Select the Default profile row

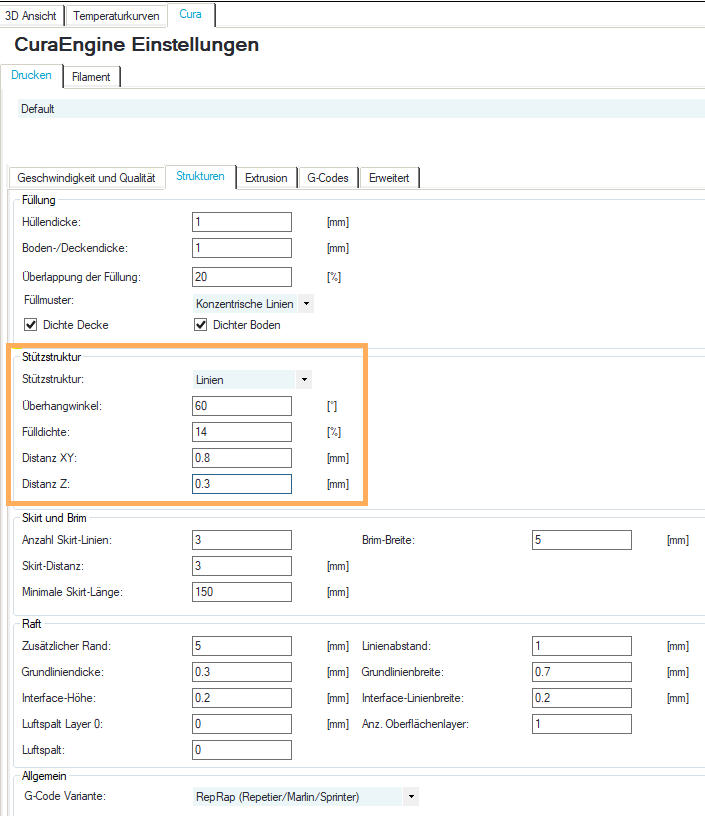(362, 109)
